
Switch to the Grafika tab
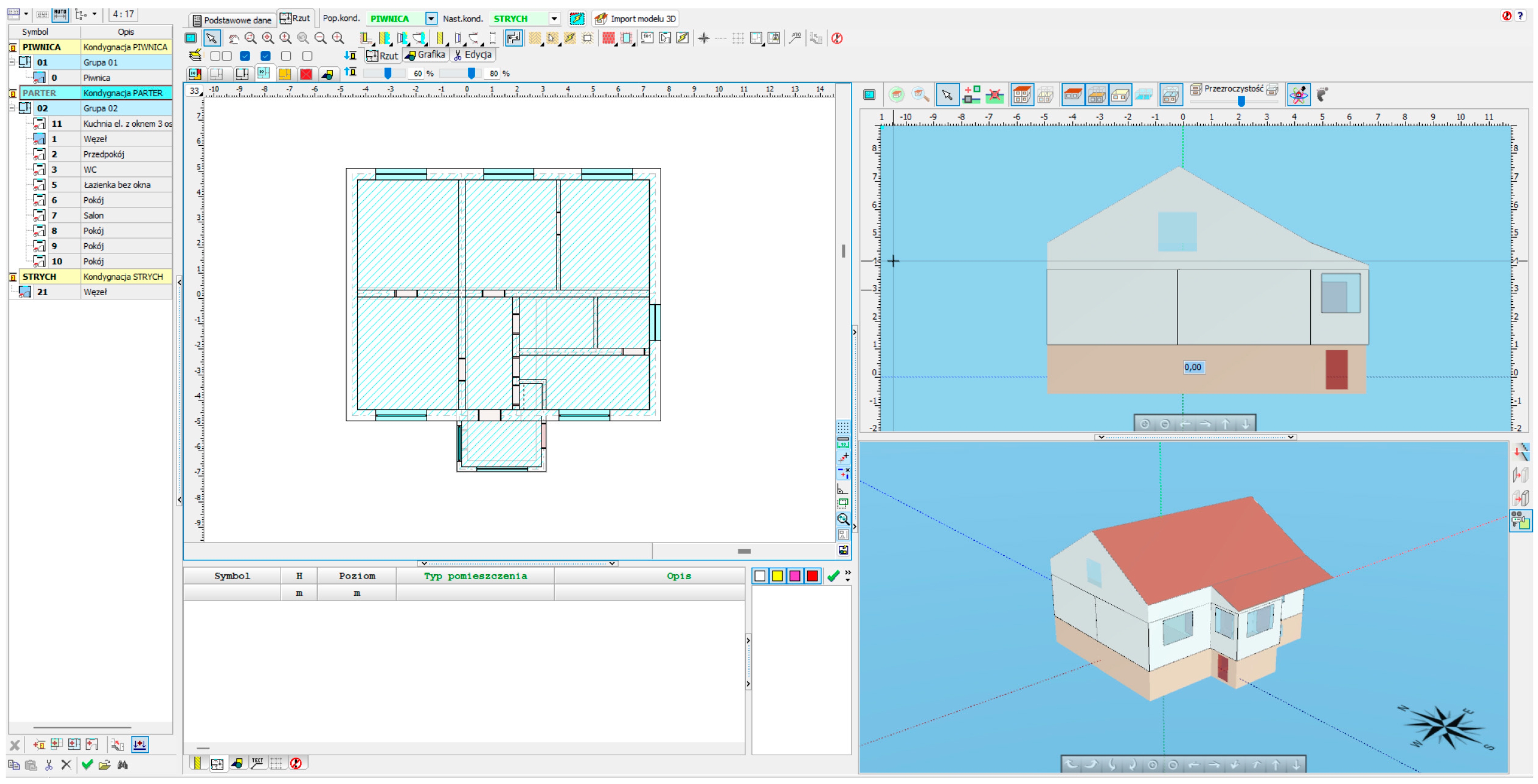tap(425, 55)
